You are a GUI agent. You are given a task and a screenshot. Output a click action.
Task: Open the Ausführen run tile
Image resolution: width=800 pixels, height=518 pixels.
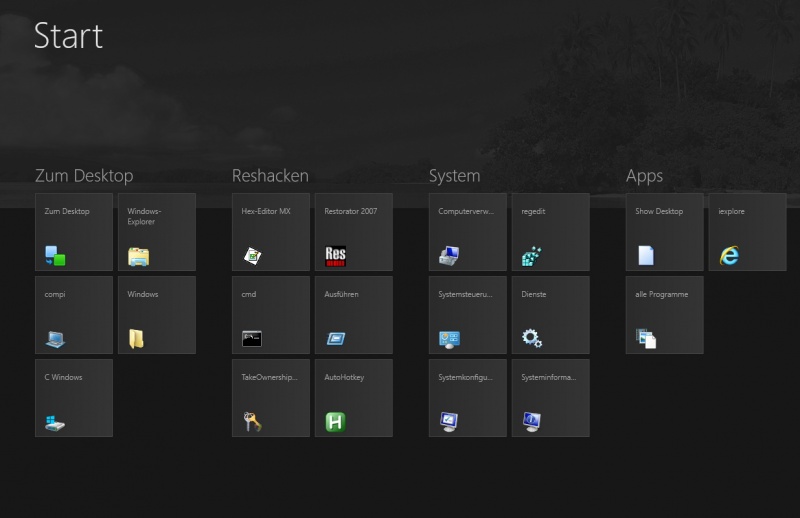(x=354, y=315)
